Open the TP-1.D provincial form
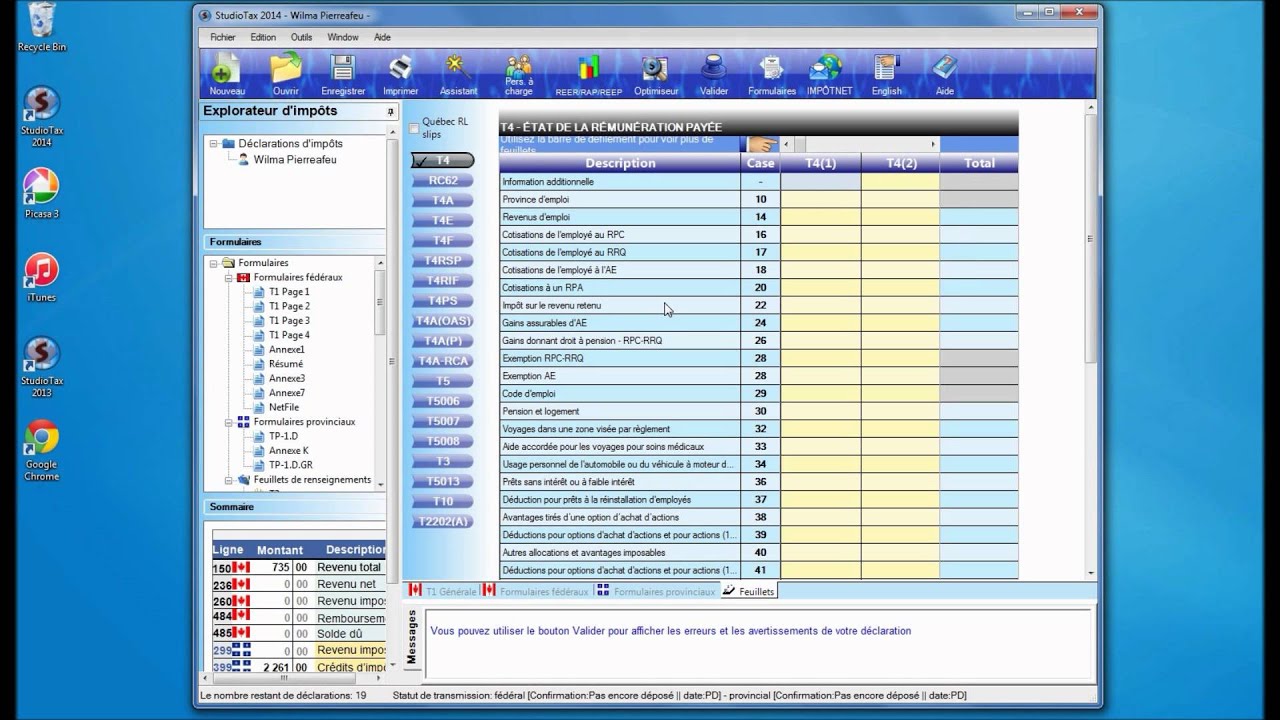This screenshot has width=1280, height=720. click(285, 436)
